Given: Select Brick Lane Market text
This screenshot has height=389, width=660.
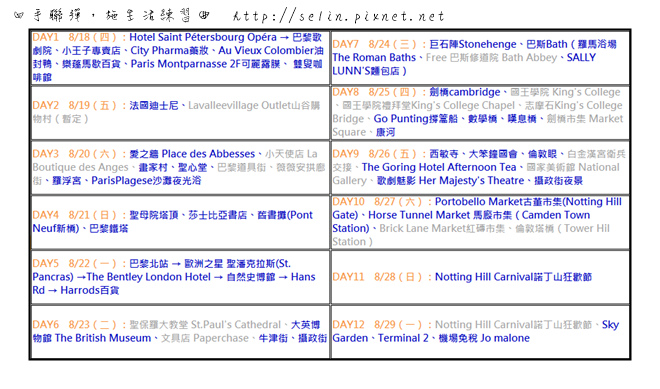Looking at the screenshot, I should pyautogui.click(x=424, y=229).
